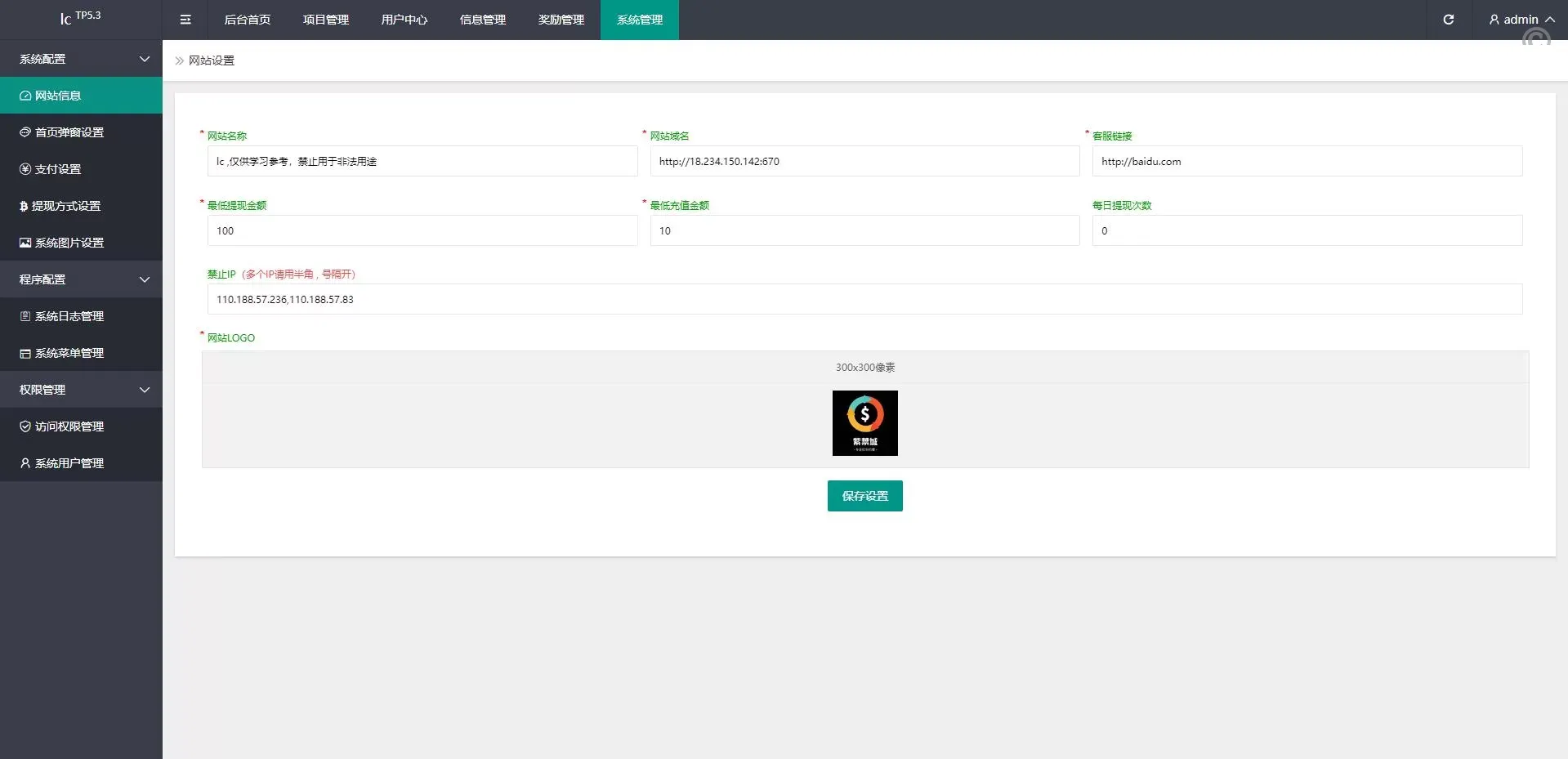Image resolution: width=1568 pixels, height=759 pixels.
Task: Click the refresh icon in top bar
Action: [x=1448, y=20]
